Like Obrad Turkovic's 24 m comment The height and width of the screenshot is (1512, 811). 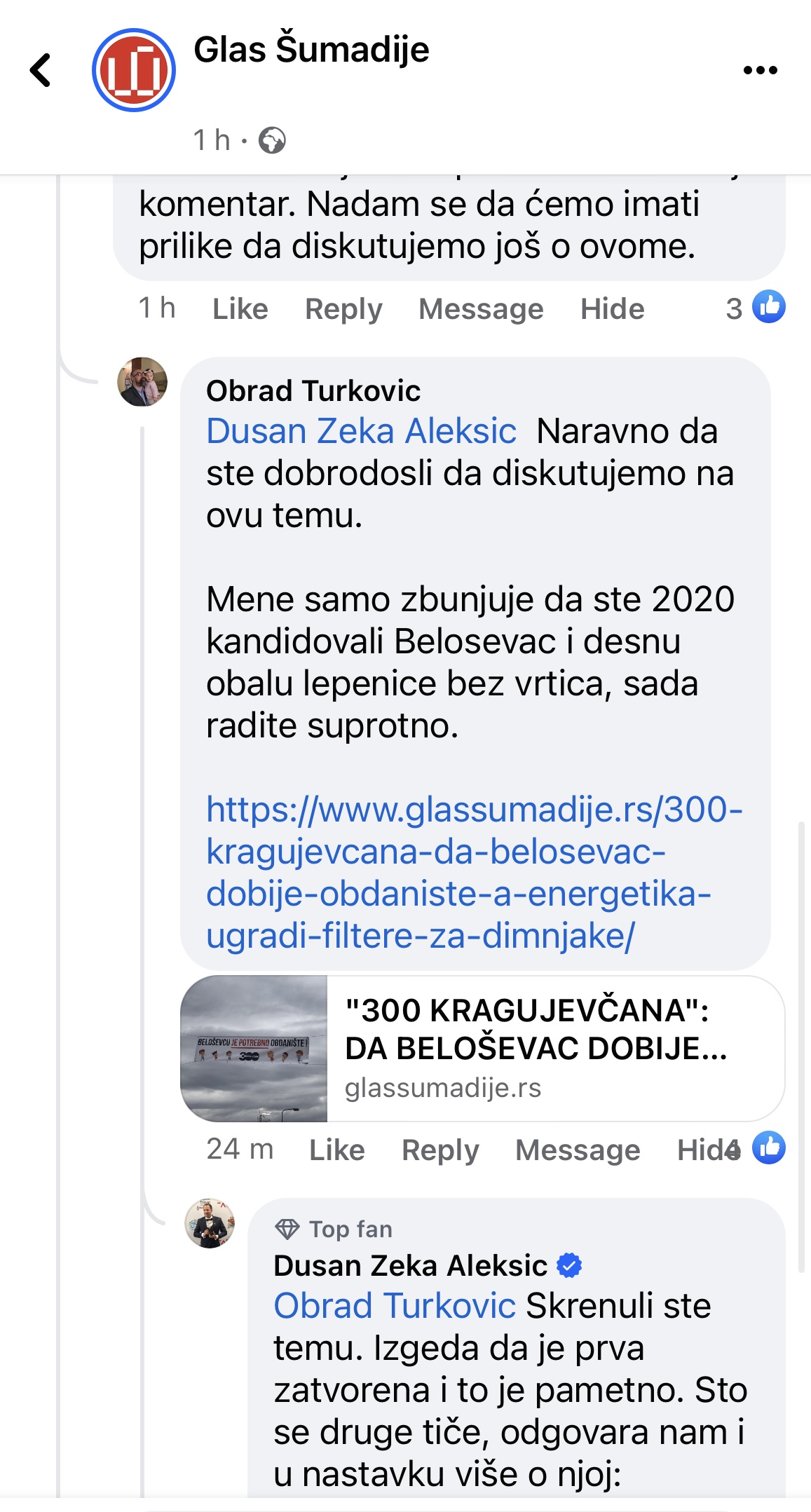click(336, 1150)
